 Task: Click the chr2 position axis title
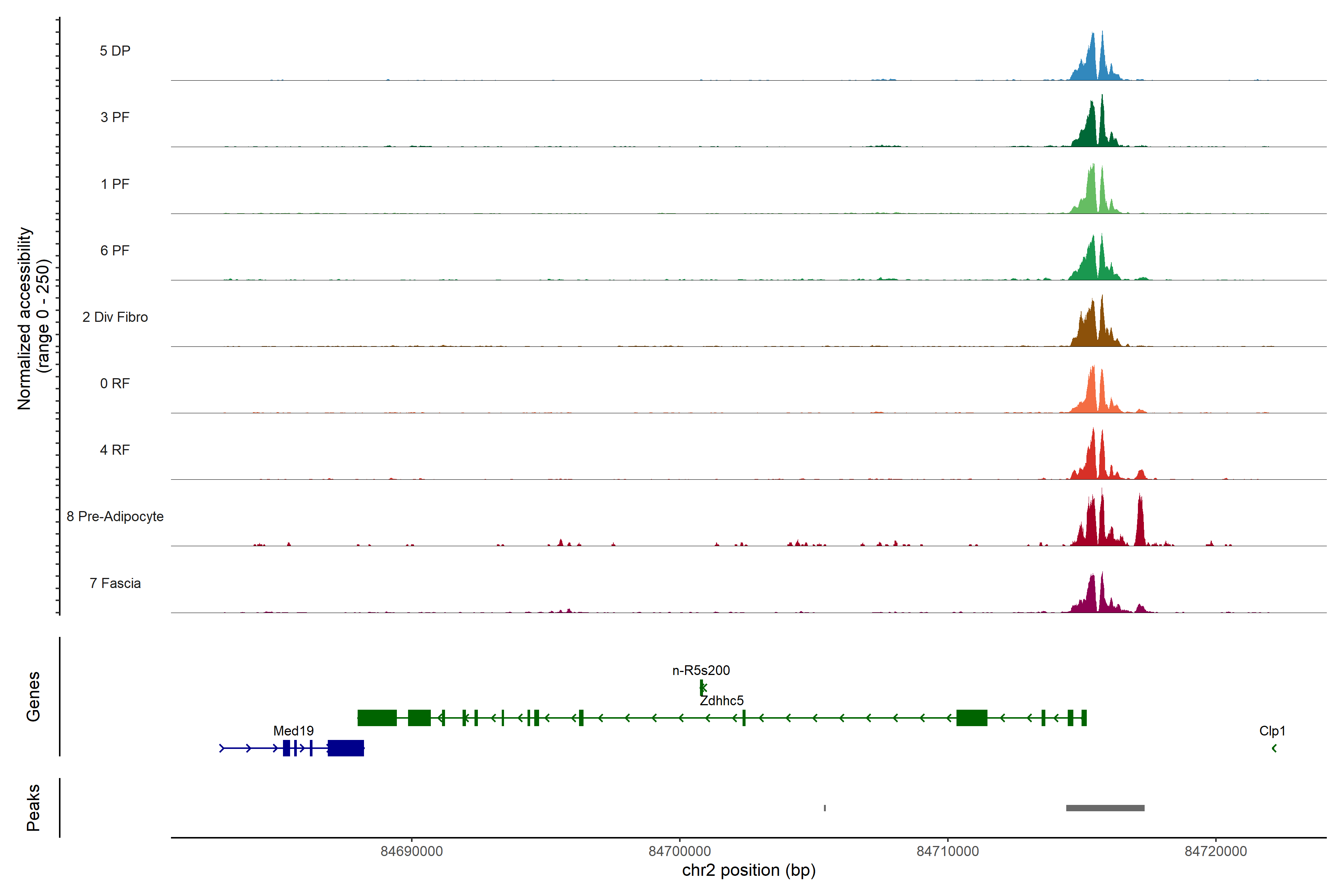(x=749, y=870)
